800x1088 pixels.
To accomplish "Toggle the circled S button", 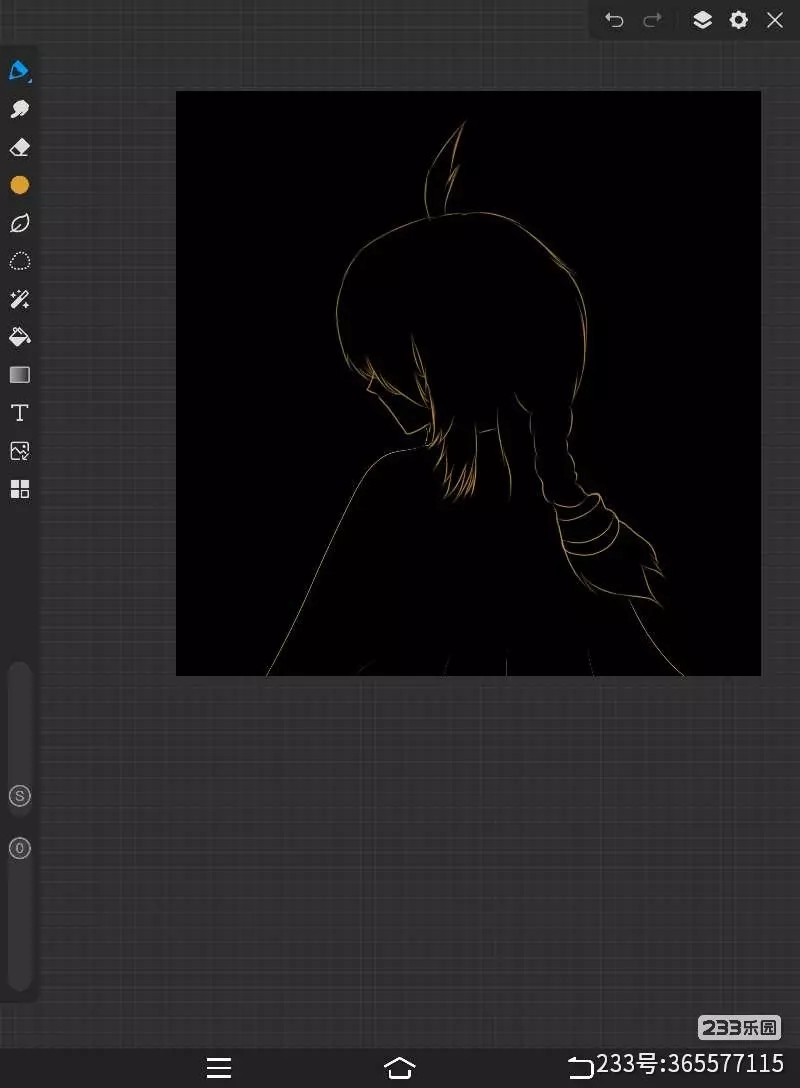I will [x=19, y=796].
